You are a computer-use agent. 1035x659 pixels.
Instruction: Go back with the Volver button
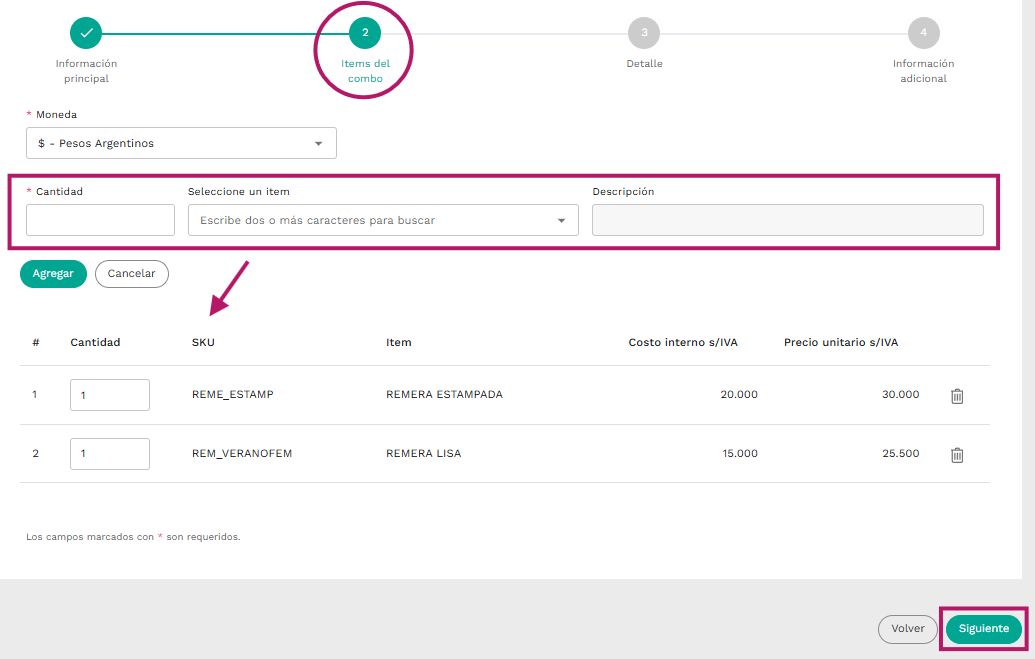(x=908, y=629)
